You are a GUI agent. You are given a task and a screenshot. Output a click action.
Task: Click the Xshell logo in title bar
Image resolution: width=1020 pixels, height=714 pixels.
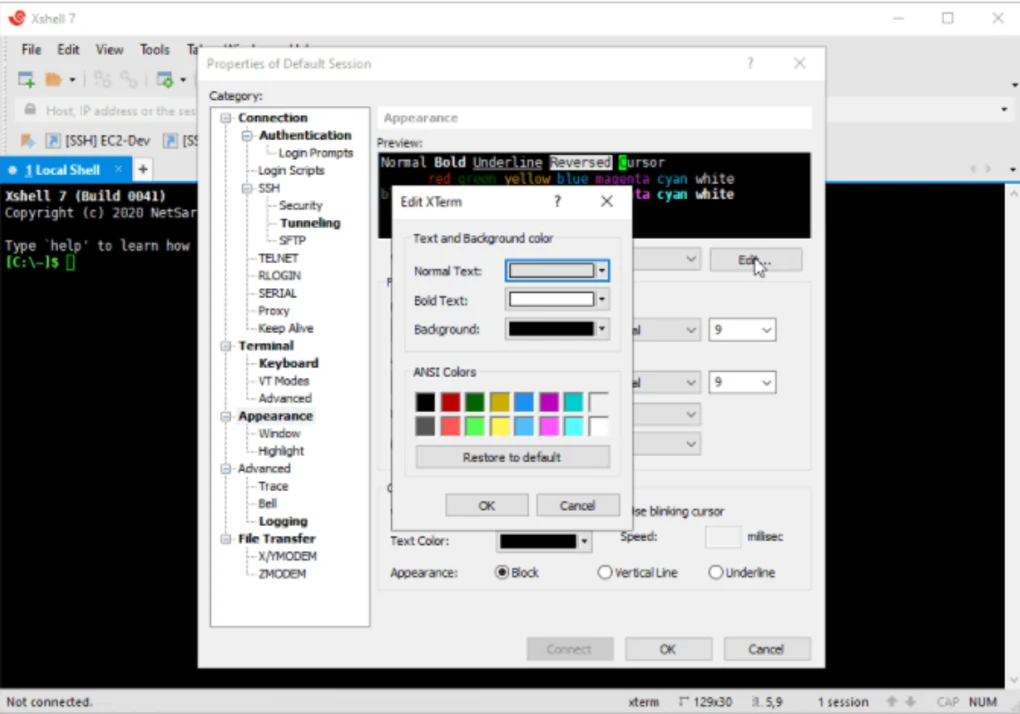(x=16, y=18)
